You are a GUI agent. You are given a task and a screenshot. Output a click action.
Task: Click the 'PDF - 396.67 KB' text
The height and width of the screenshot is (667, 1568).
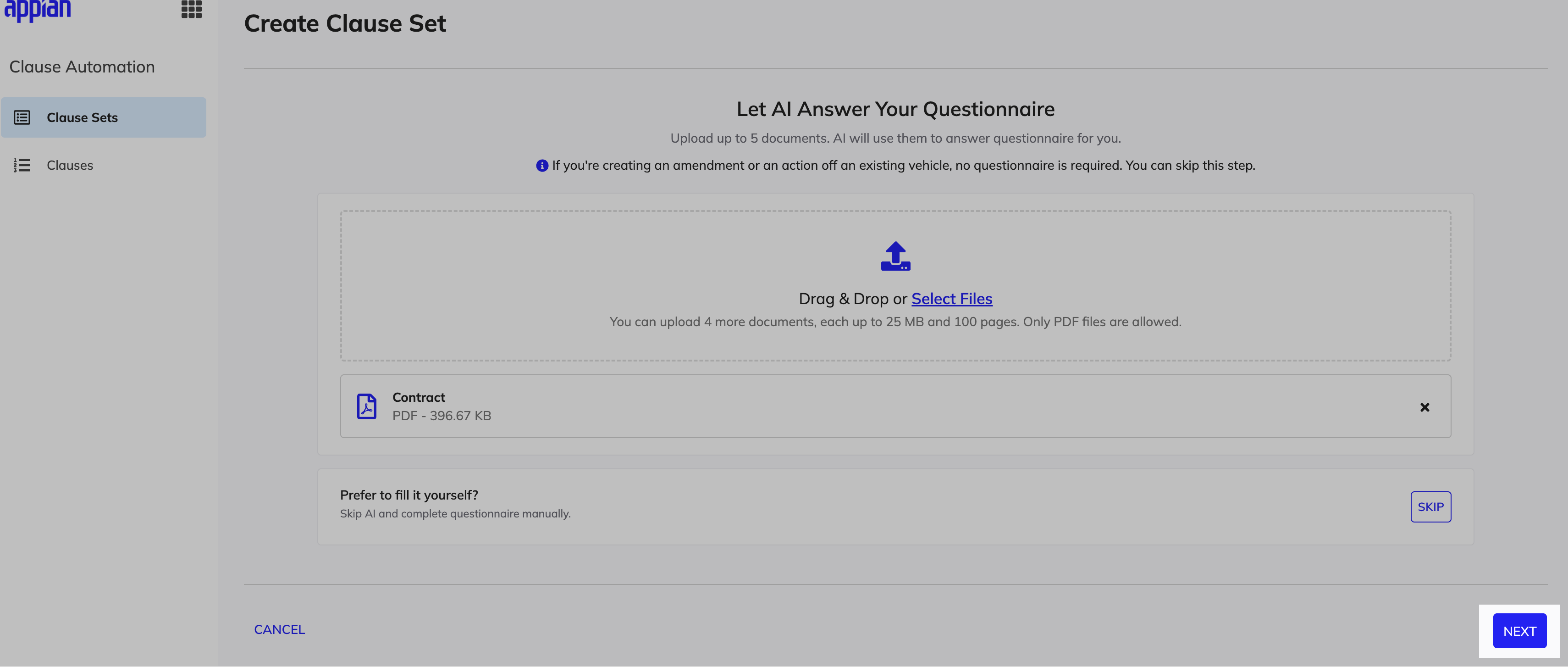point(442,416)
